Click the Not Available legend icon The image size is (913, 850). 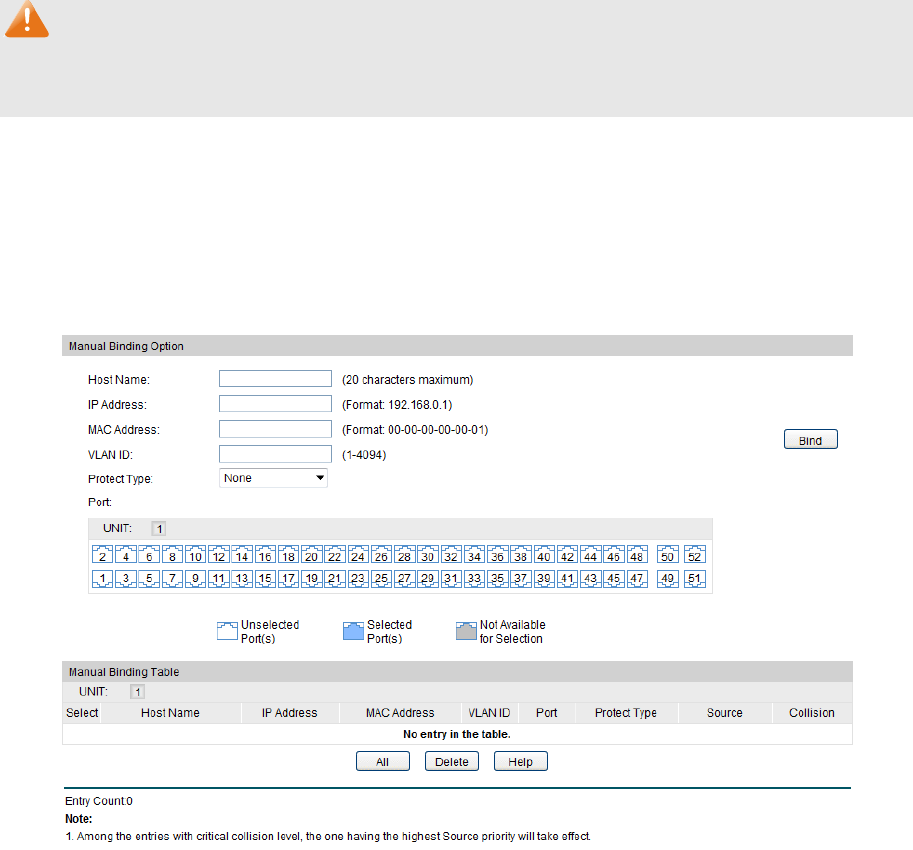point(466,631)
